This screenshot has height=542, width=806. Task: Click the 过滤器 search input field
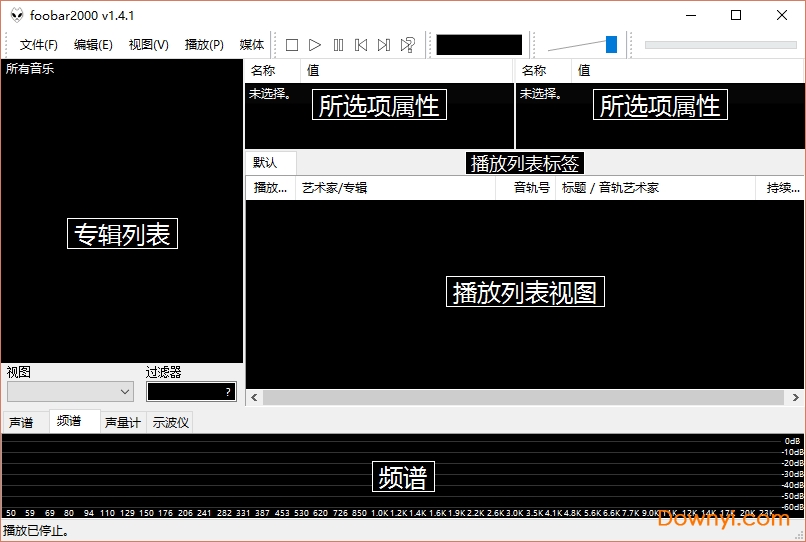click(191, 392)
